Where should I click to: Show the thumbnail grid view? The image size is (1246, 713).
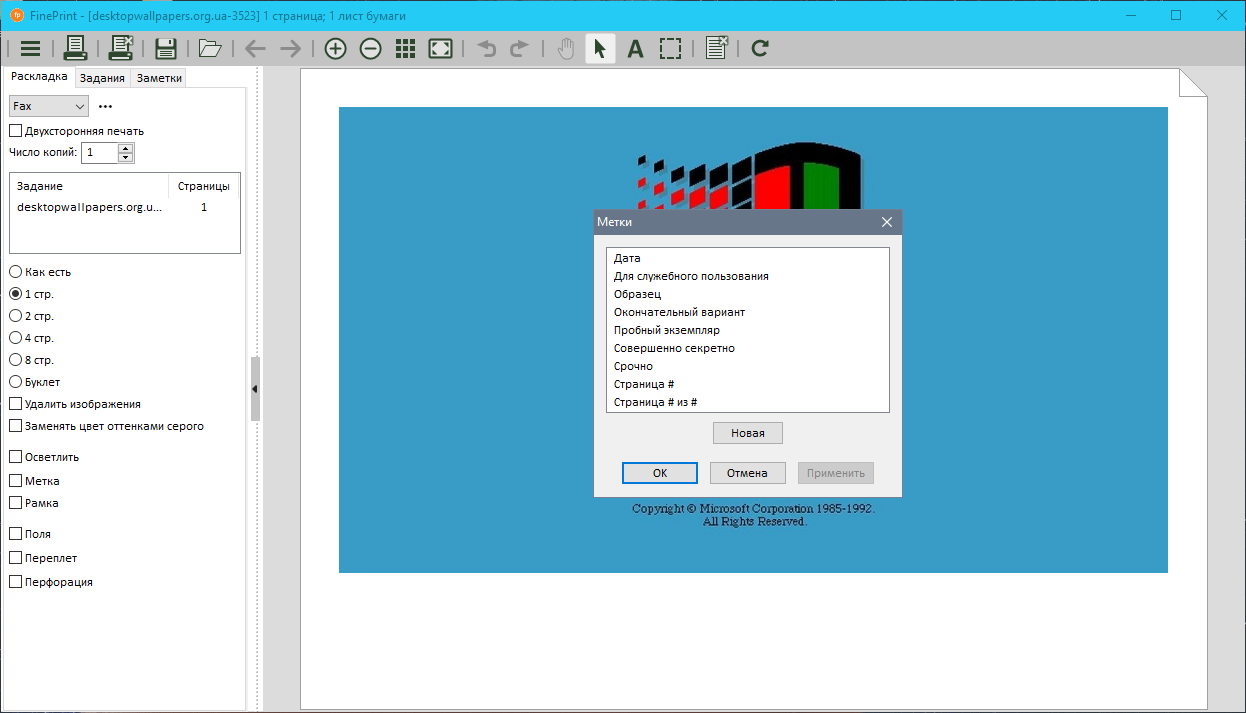[405, 48]
